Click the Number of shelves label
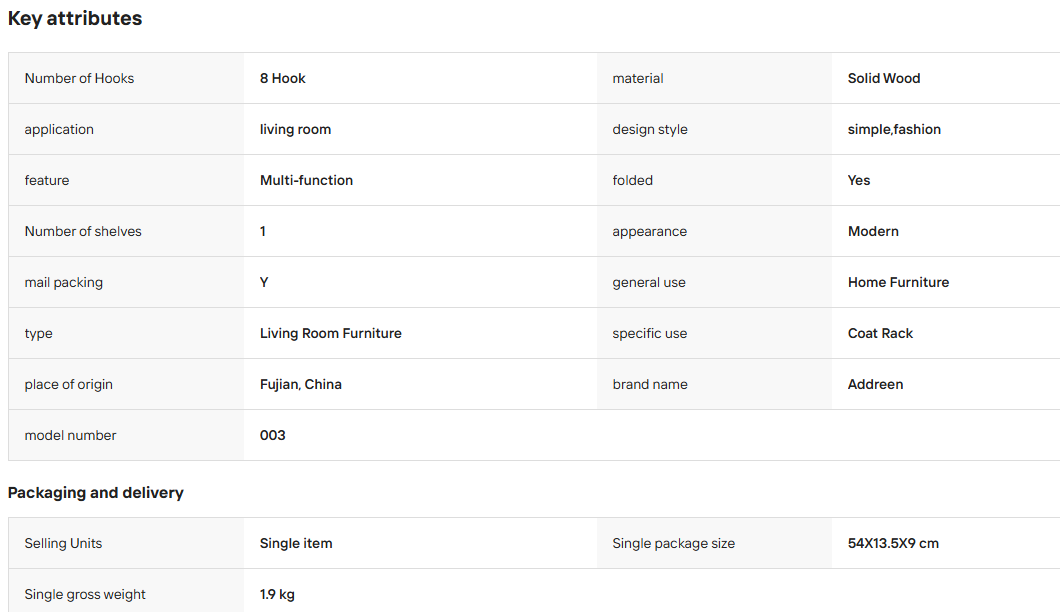1060x612 pixels. point(83,231)
